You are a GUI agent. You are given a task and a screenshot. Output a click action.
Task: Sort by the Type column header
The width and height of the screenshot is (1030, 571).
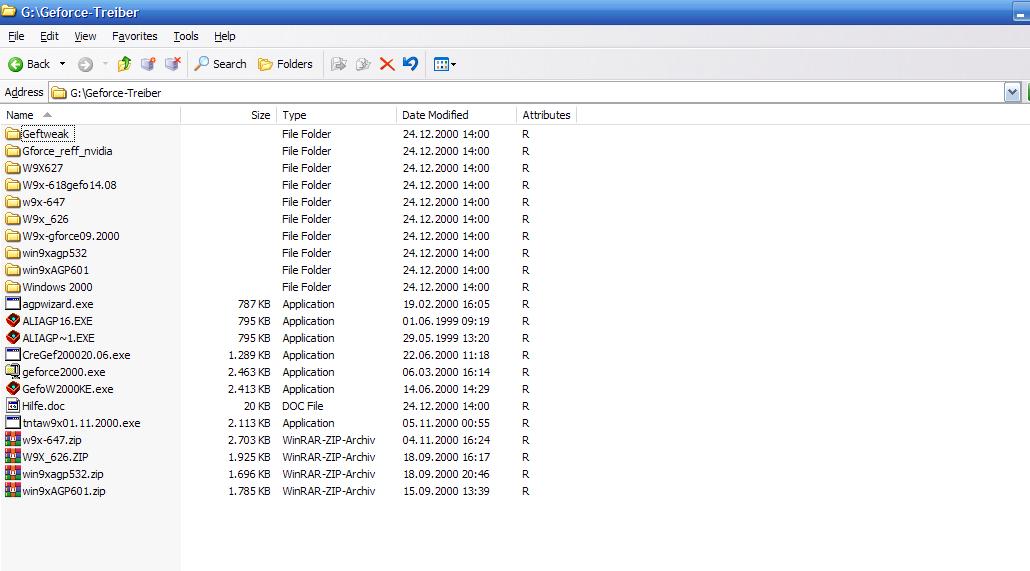[336, 115]
